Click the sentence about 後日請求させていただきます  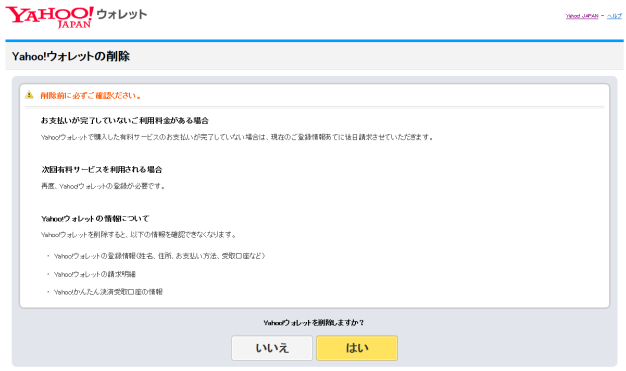pyautogui.click(x=237, y=137)
